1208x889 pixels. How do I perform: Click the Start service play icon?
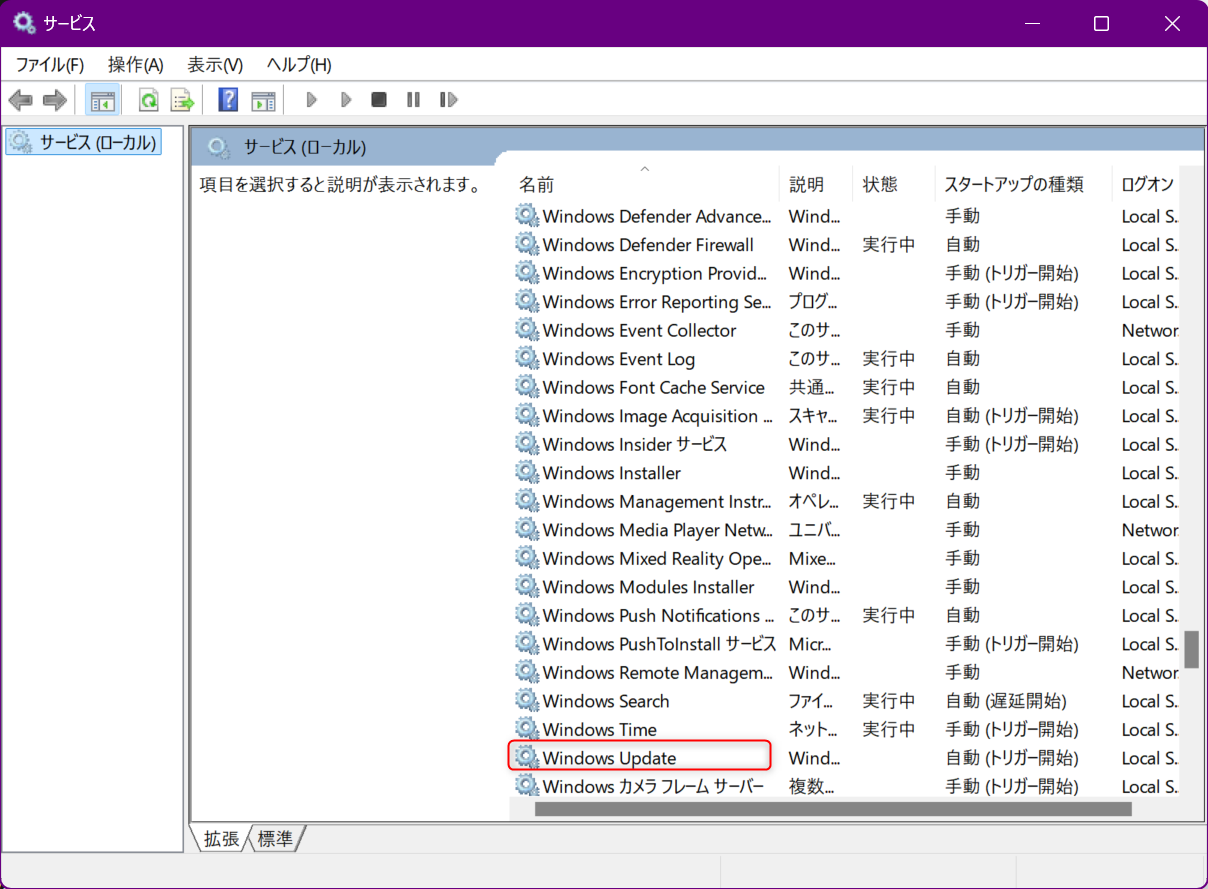click(x=311, y=100)
